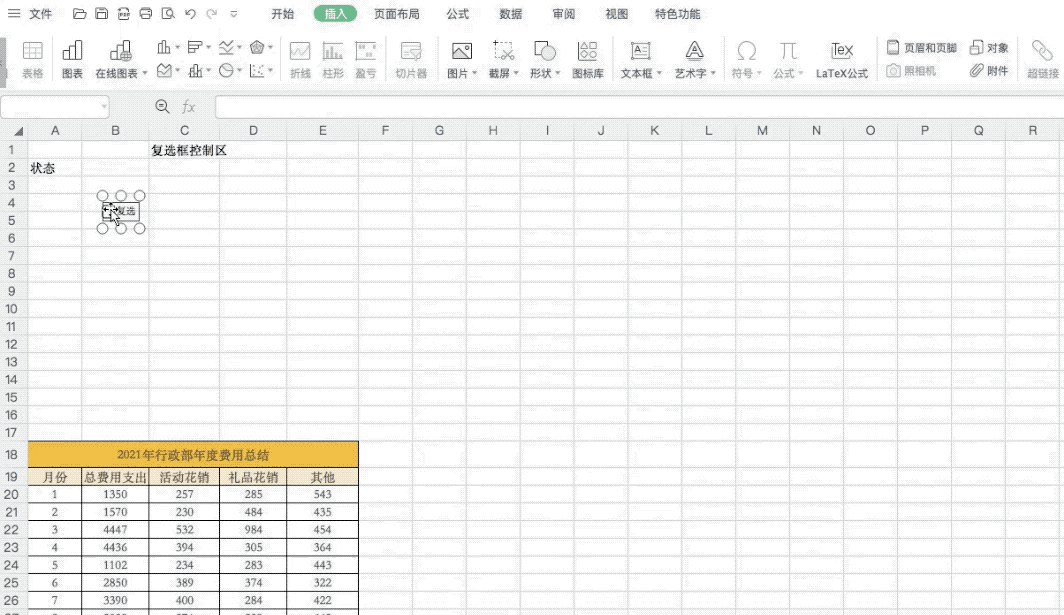Open the 特色功能 tab
This screenshot has height=615, width=1064.
click(677, 14)
